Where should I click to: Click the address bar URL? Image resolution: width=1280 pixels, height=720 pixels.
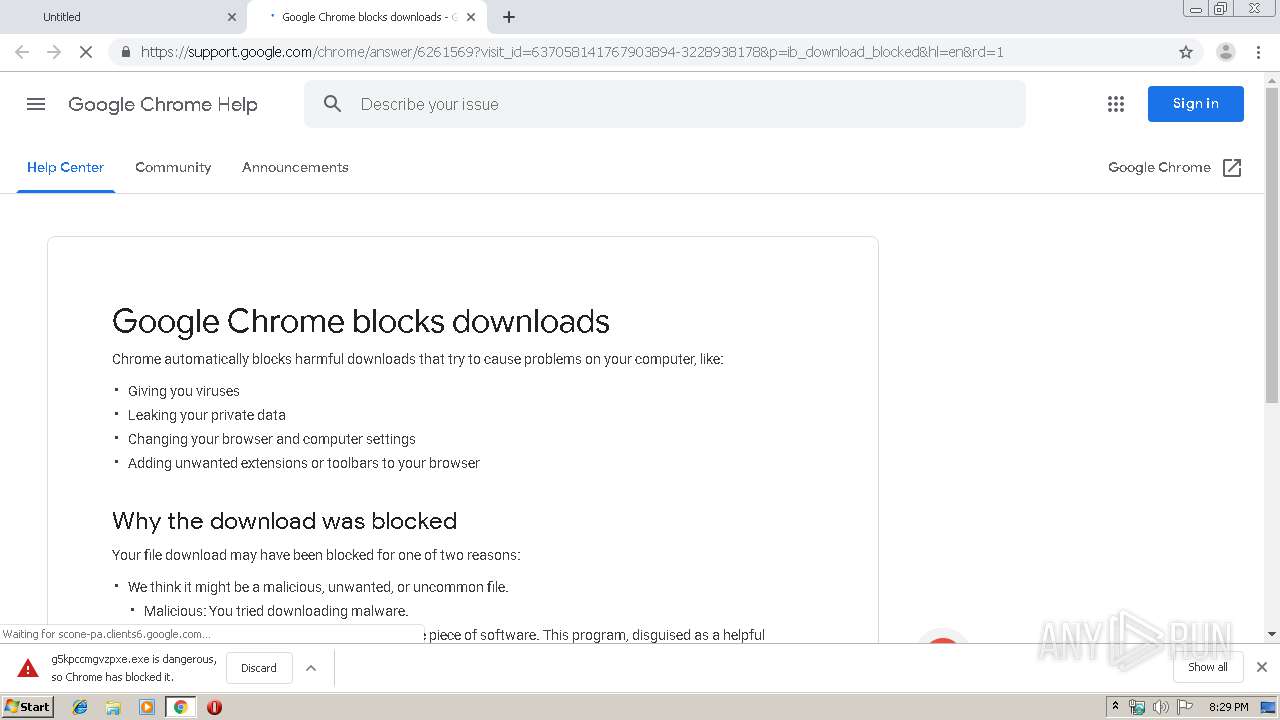coord(572,52)
